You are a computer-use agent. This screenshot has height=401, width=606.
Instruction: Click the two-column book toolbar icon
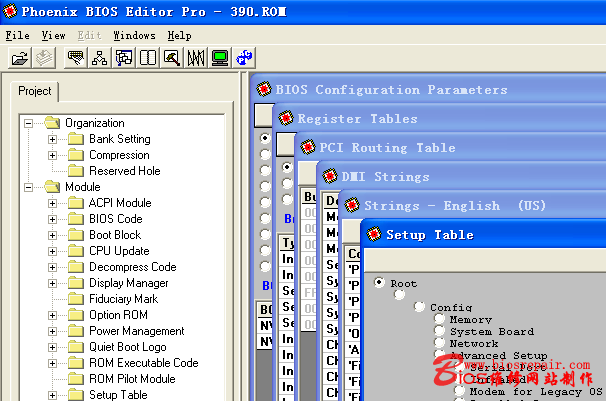148,58
